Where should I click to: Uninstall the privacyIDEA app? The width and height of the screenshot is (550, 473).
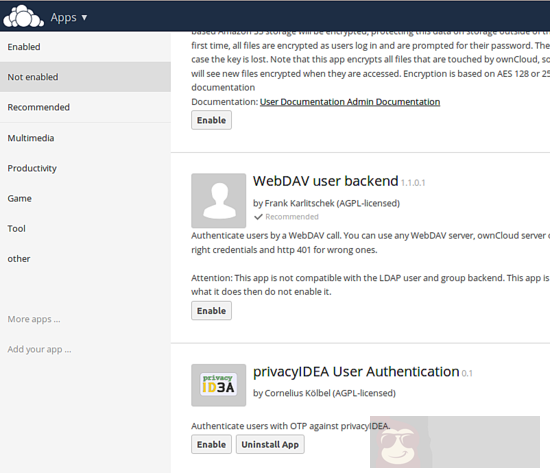pyautogui.click(x=270, y=444)
